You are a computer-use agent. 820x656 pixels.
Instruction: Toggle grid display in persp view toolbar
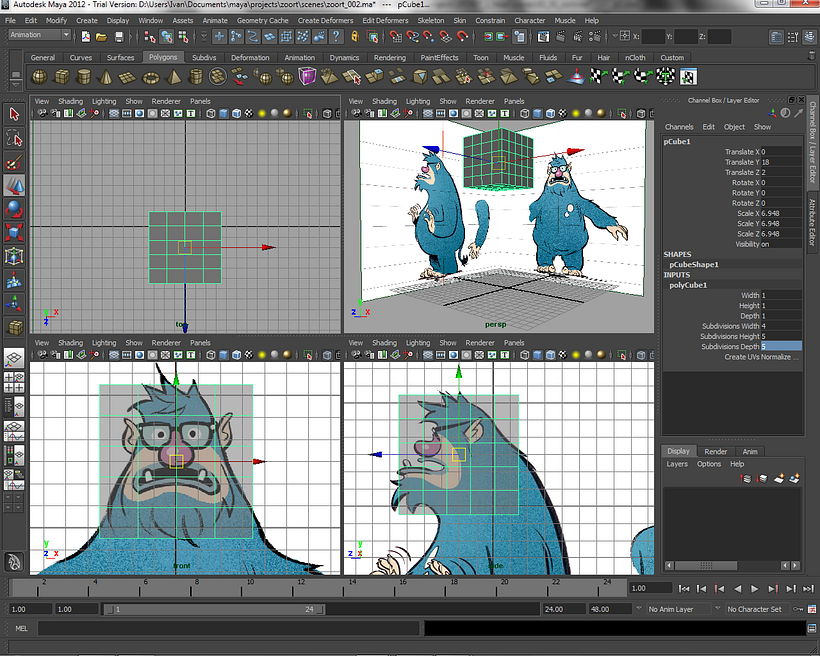pos(428,114)
